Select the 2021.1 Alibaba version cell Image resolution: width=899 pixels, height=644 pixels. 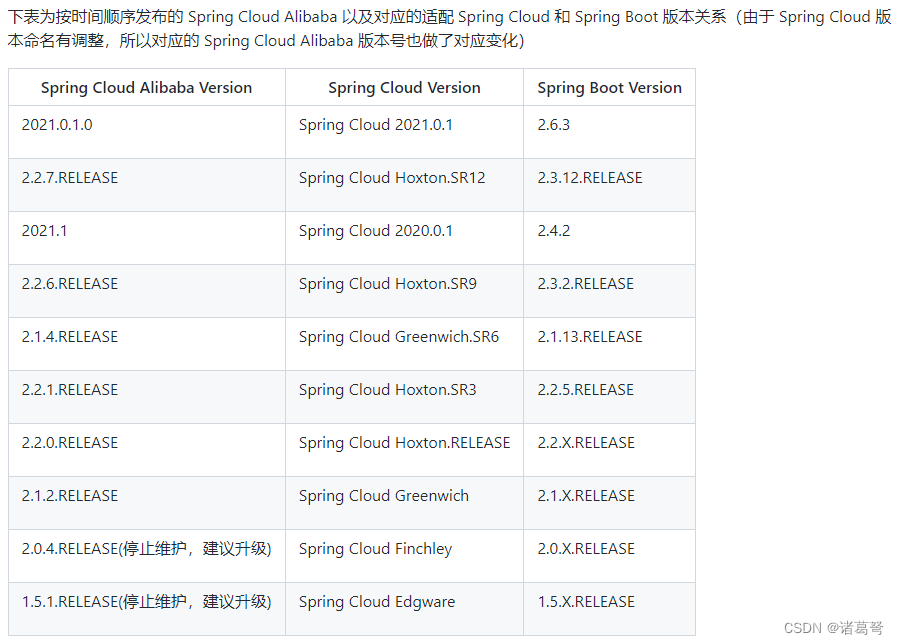(x=146, y=238)
